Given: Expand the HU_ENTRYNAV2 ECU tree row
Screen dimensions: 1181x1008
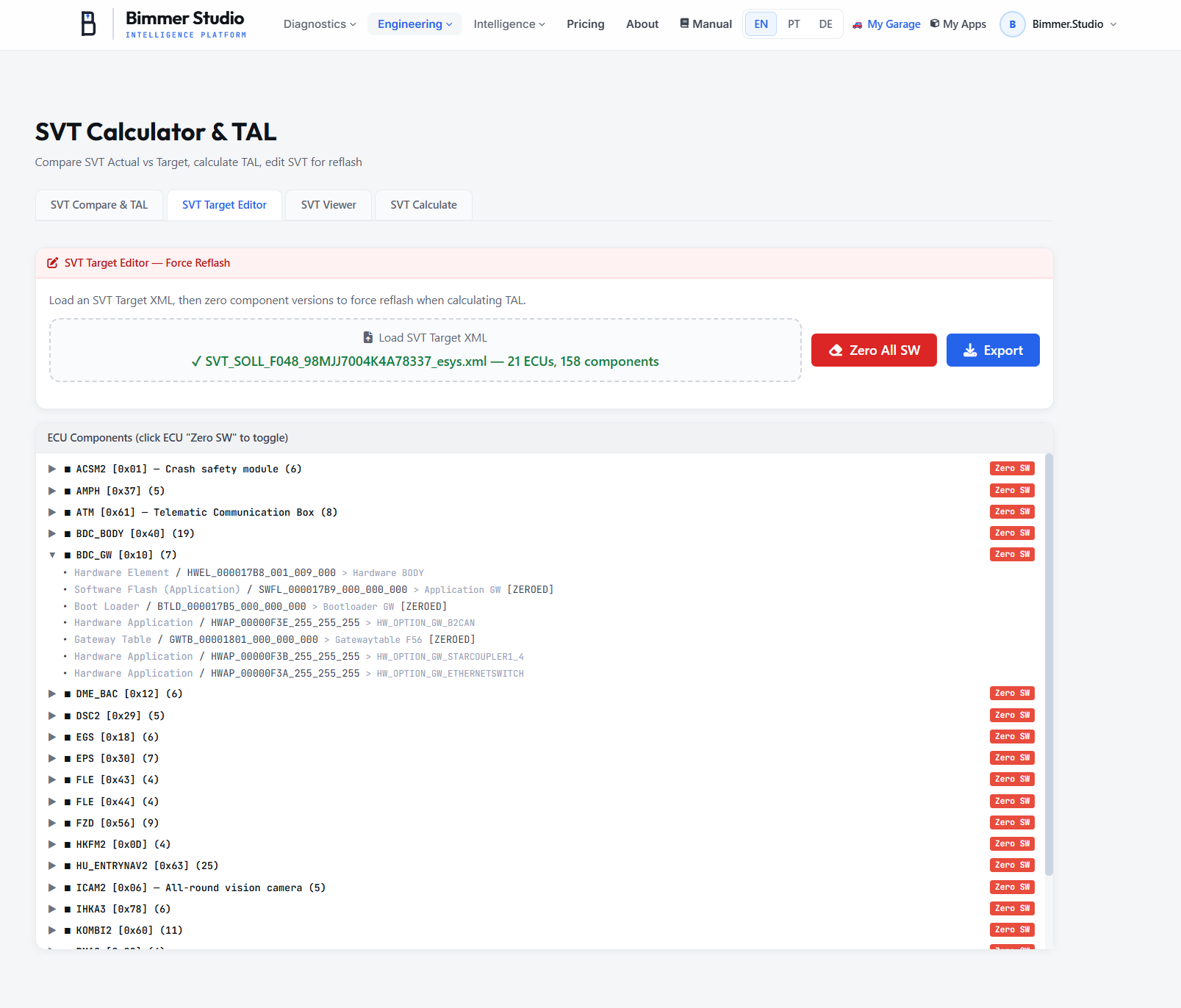Looking at the screenshot, I should pos(52,865).
